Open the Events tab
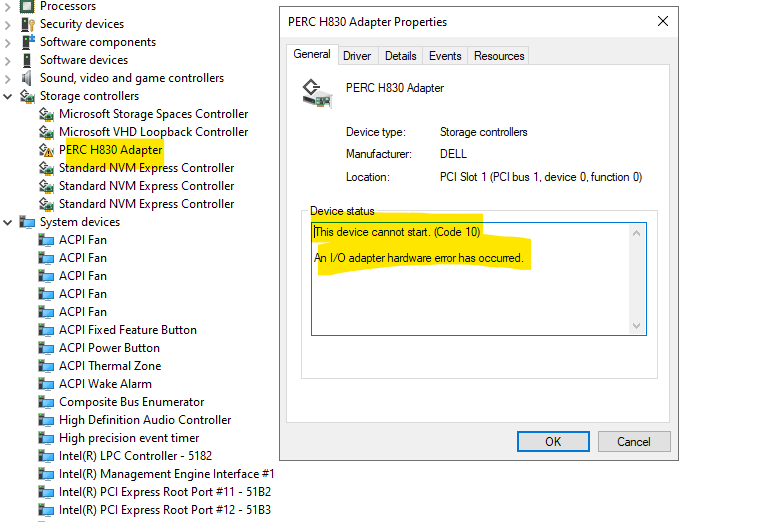 [x=445, y=56]
